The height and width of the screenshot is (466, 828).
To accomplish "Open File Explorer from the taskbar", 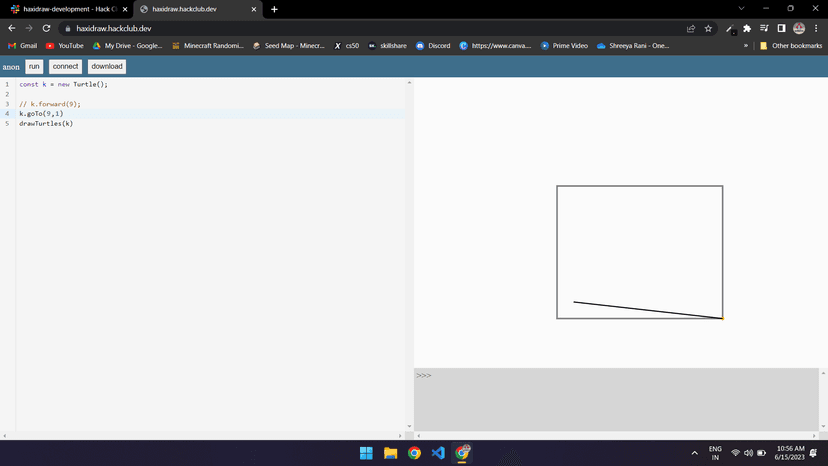I will tap(391, 453).
